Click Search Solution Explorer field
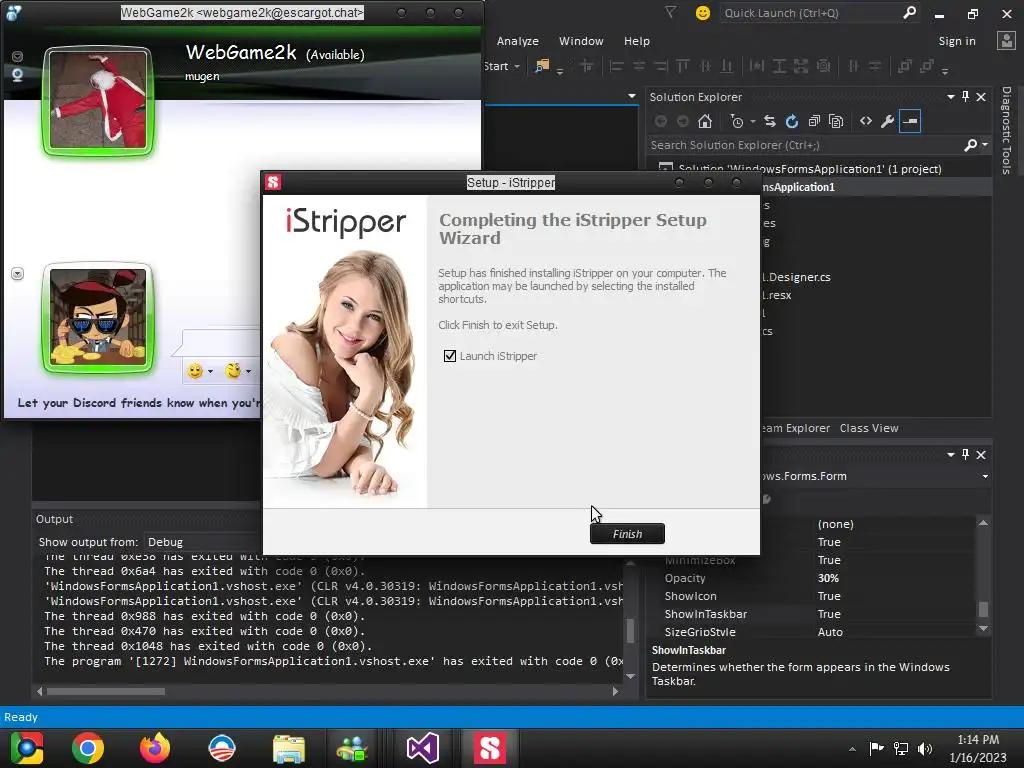1024x768 pixels. (x=805, y=145)
